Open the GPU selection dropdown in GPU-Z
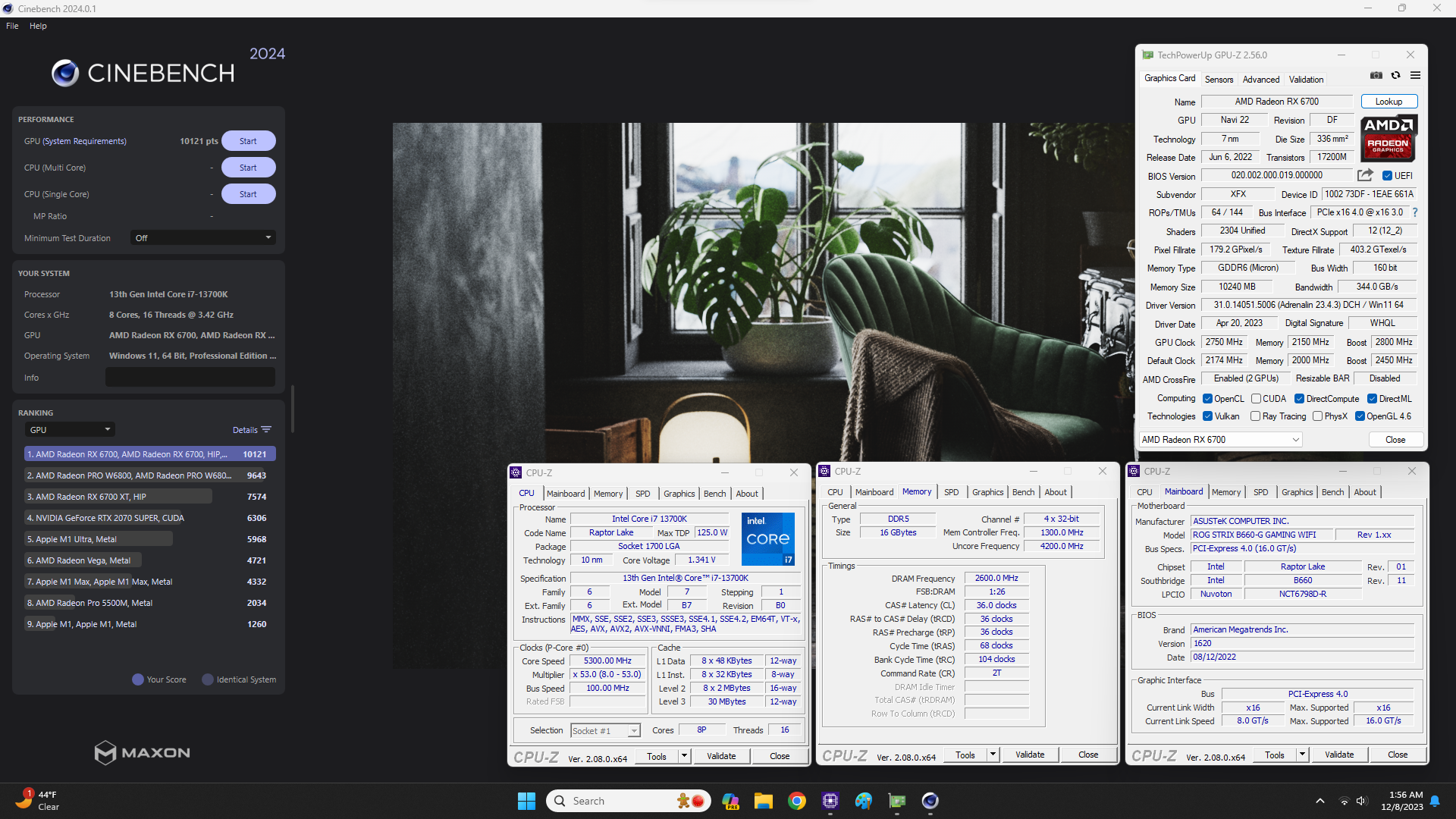Viewport: 1456px width, 819px height. tap(1220, 440)
